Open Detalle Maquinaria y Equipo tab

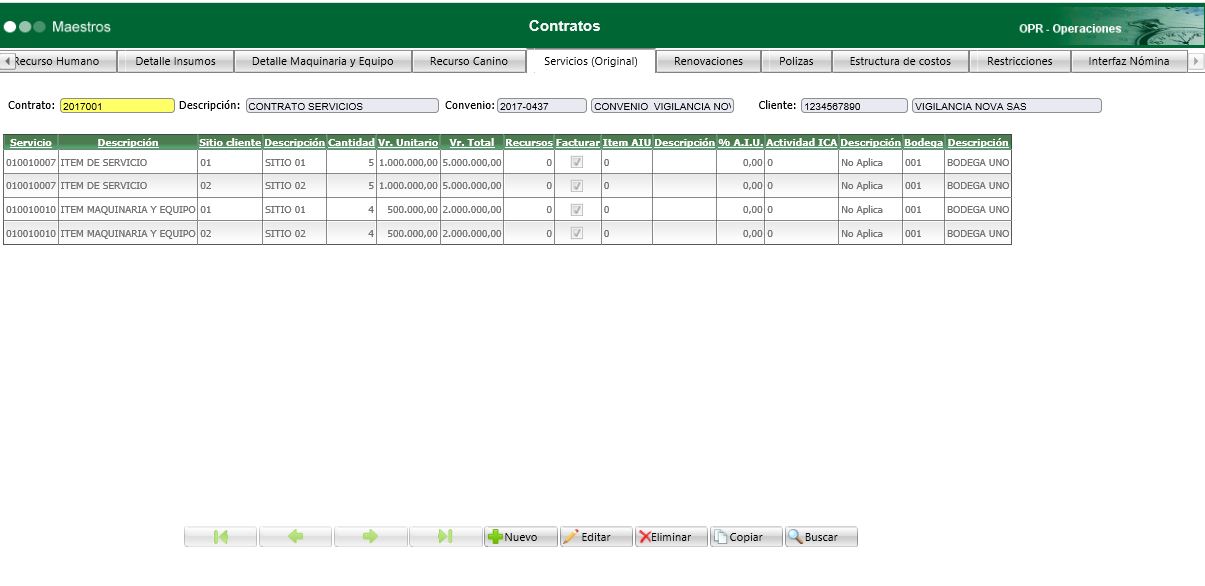[x=323, y=61]
